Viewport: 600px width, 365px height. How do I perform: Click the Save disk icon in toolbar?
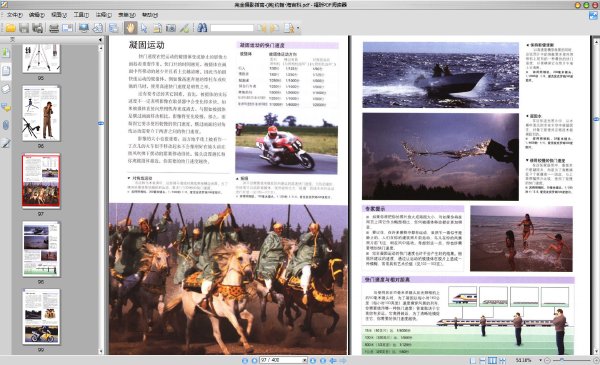[24, 28]
